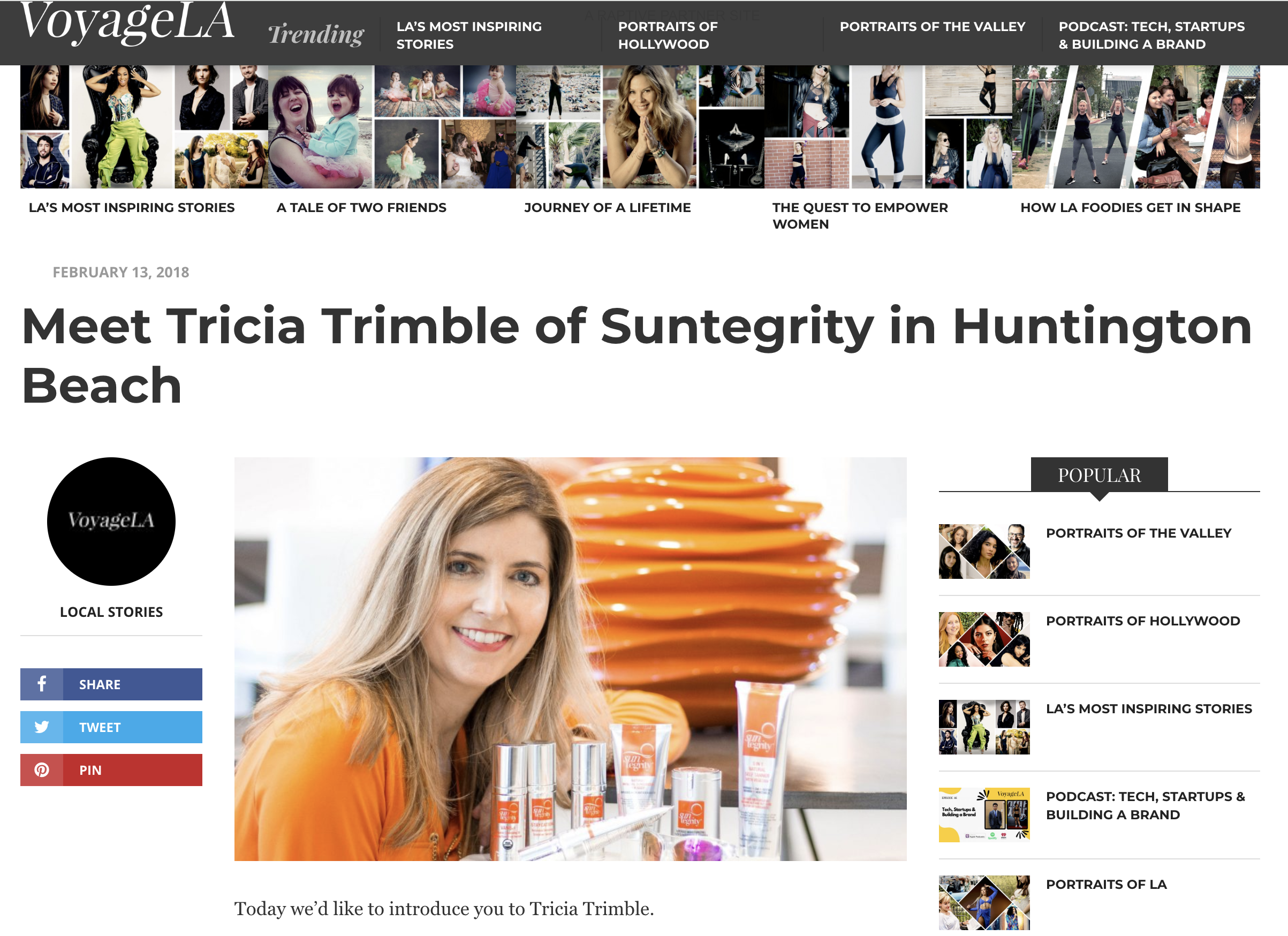Open The Quest to Empower Women link
The width and height of the screenshot is (1288, 936).
point(860,216)
